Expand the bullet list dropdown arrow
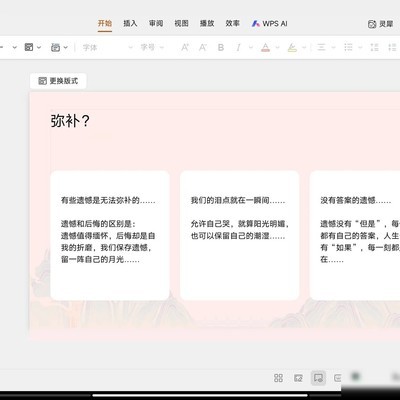 point(360,48)
